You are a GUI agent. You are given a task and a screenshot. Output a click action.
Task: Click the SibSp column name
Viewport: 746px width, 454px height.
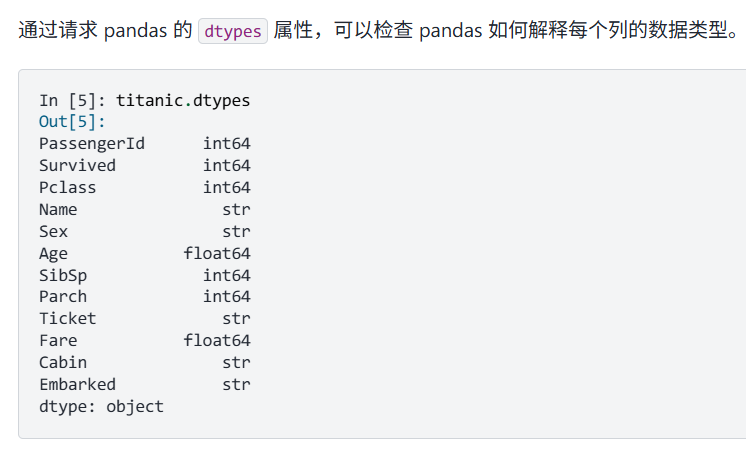pyautogui.click(x=63, y=276)
